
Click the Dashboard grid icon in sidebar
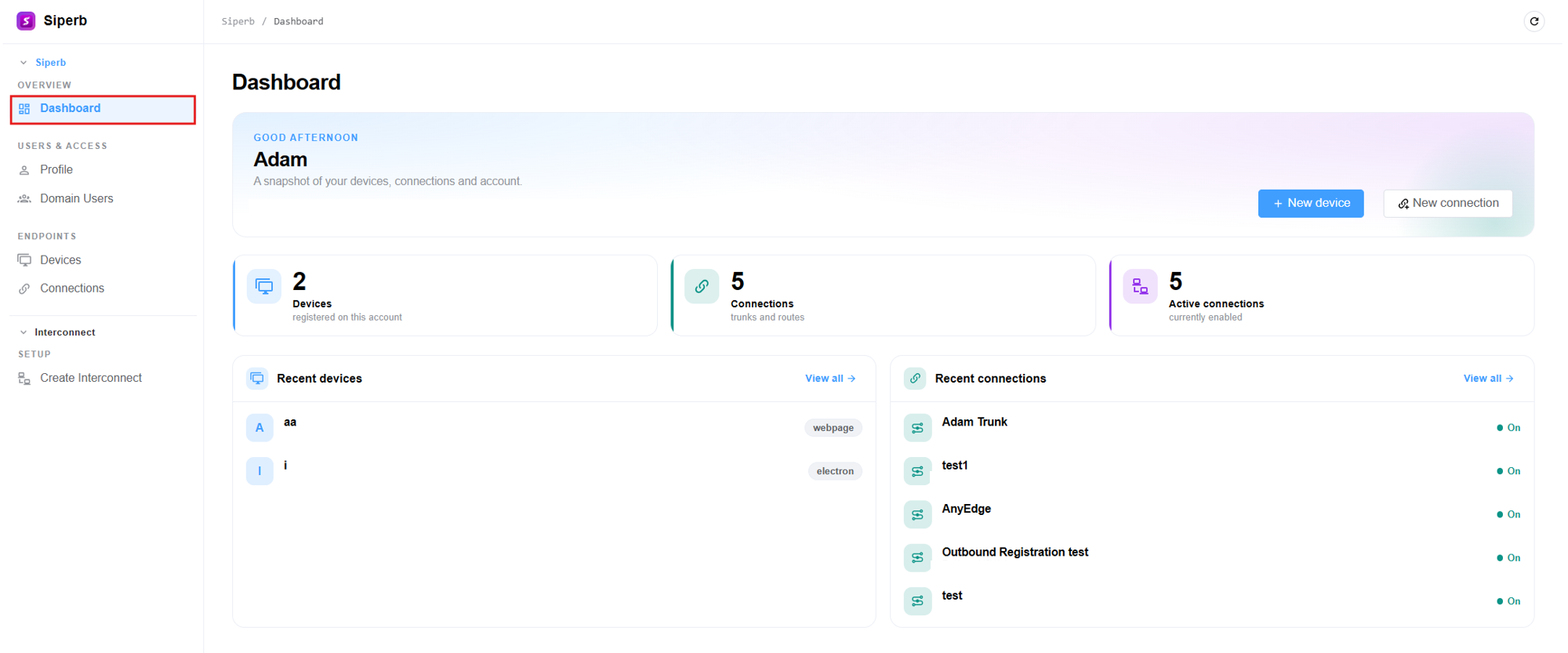[x=24, y=109]
